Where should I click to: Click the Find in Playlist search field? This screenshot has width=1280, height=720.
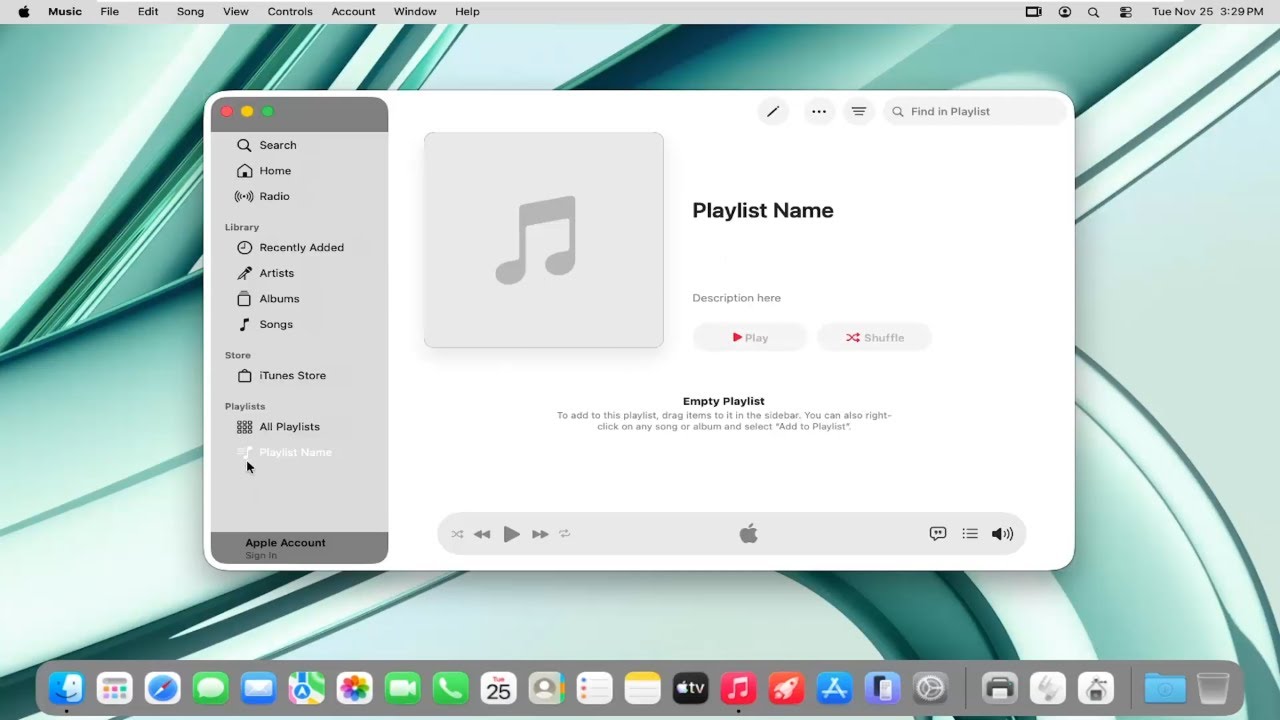point(975,112)
